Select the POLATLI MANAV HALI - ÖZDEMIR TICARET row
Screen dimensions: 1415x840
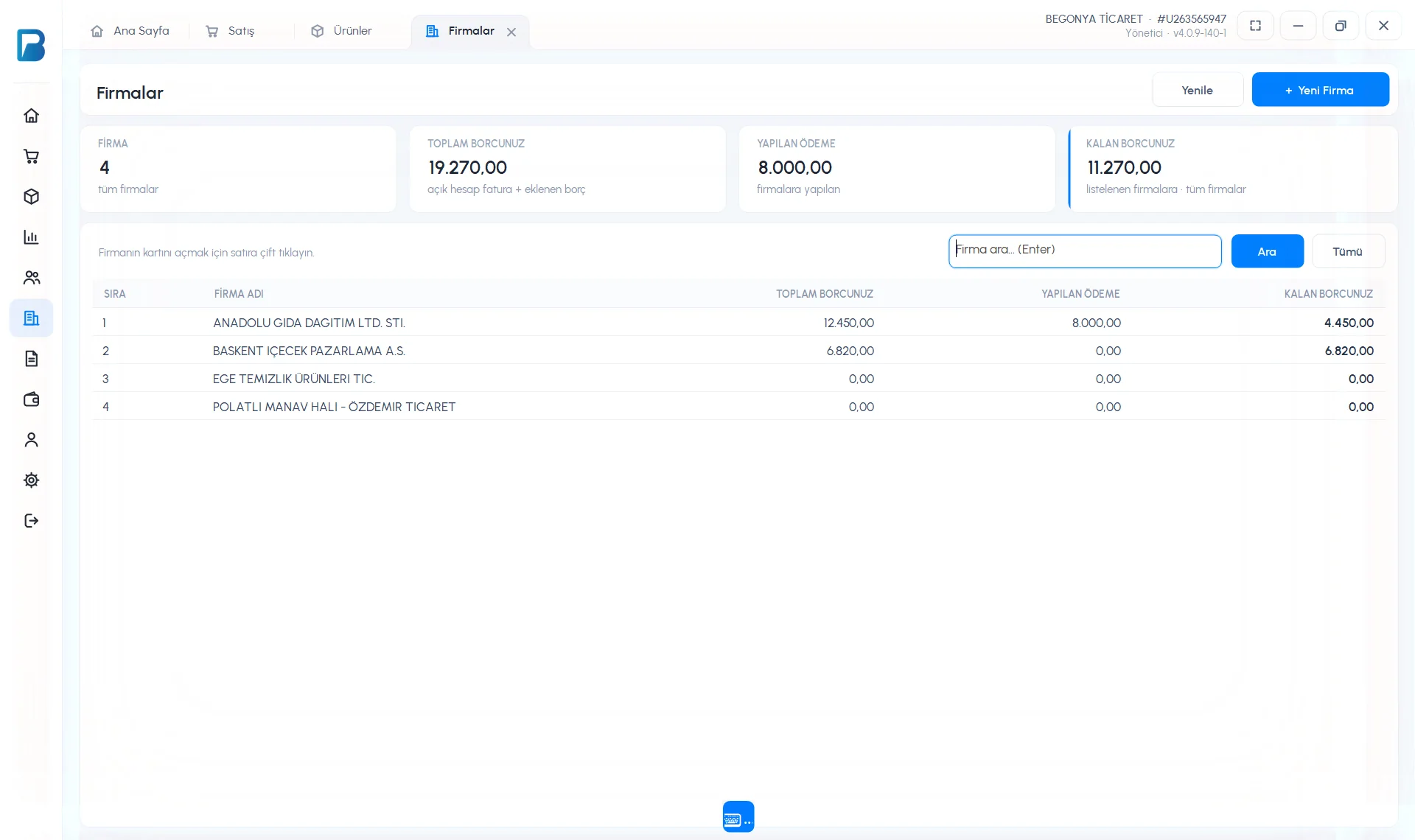click(738, 407)
